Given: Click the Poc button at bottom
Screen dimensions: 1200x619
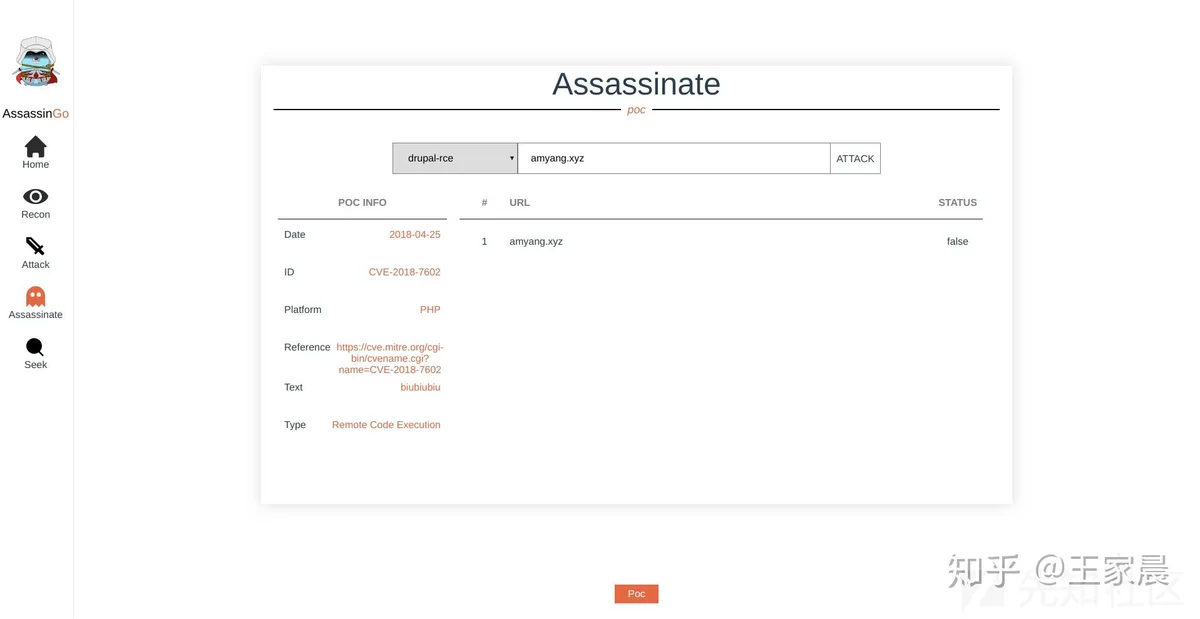Looking at the screenshot, I should [636, 594].
